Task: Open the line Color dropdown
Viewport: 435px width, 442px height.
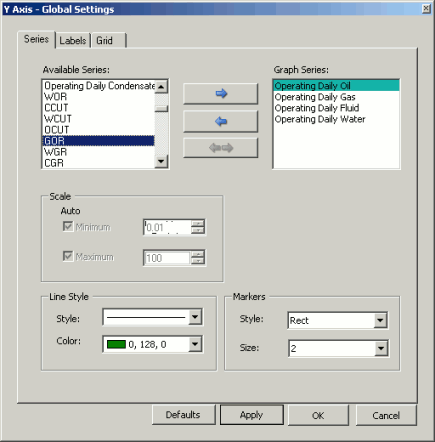Action: coord(195,344)
